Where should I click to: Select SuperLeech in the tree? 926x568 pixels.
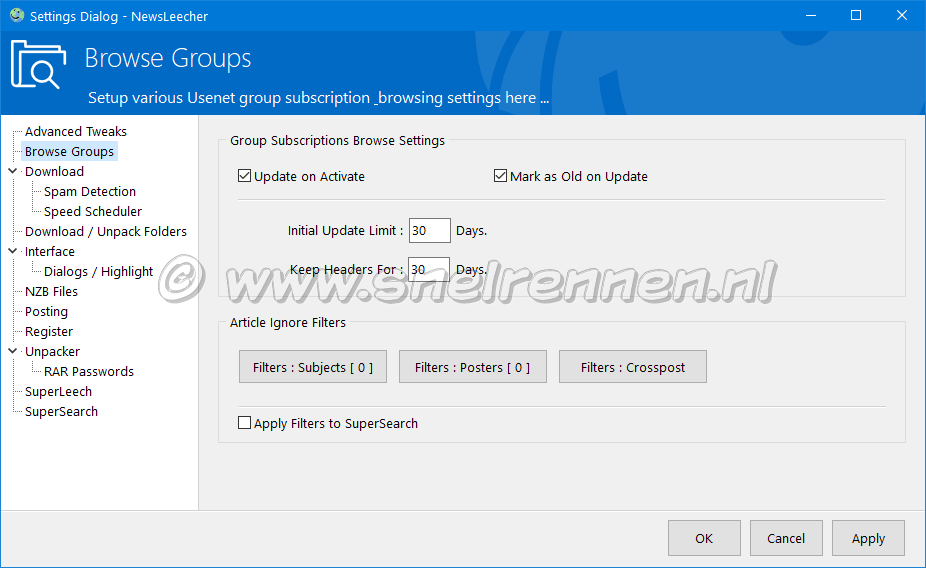(58, 391)
